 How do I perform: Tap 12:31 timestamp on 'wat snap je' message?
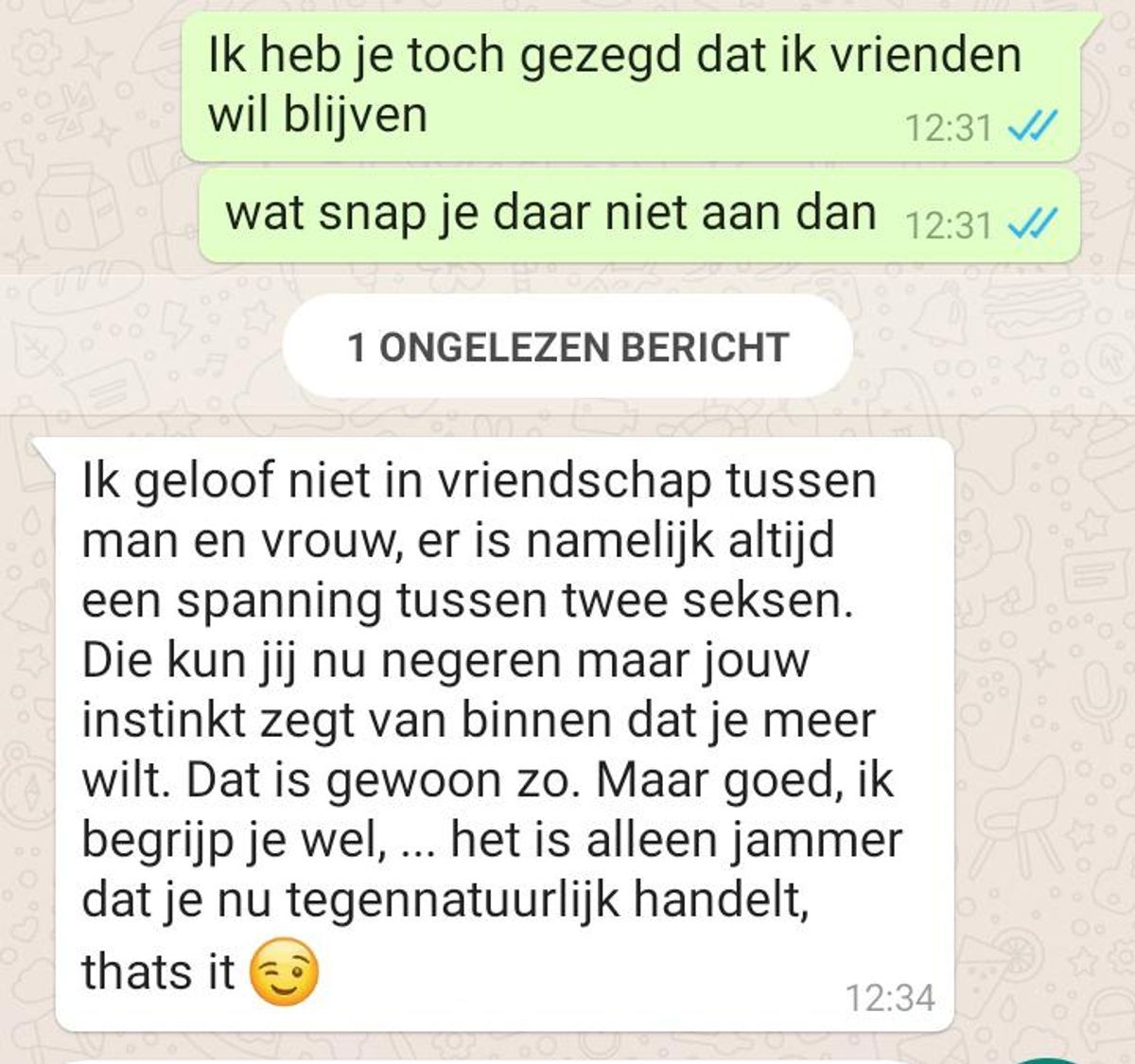pyautogui.click(x=949, y=226)
